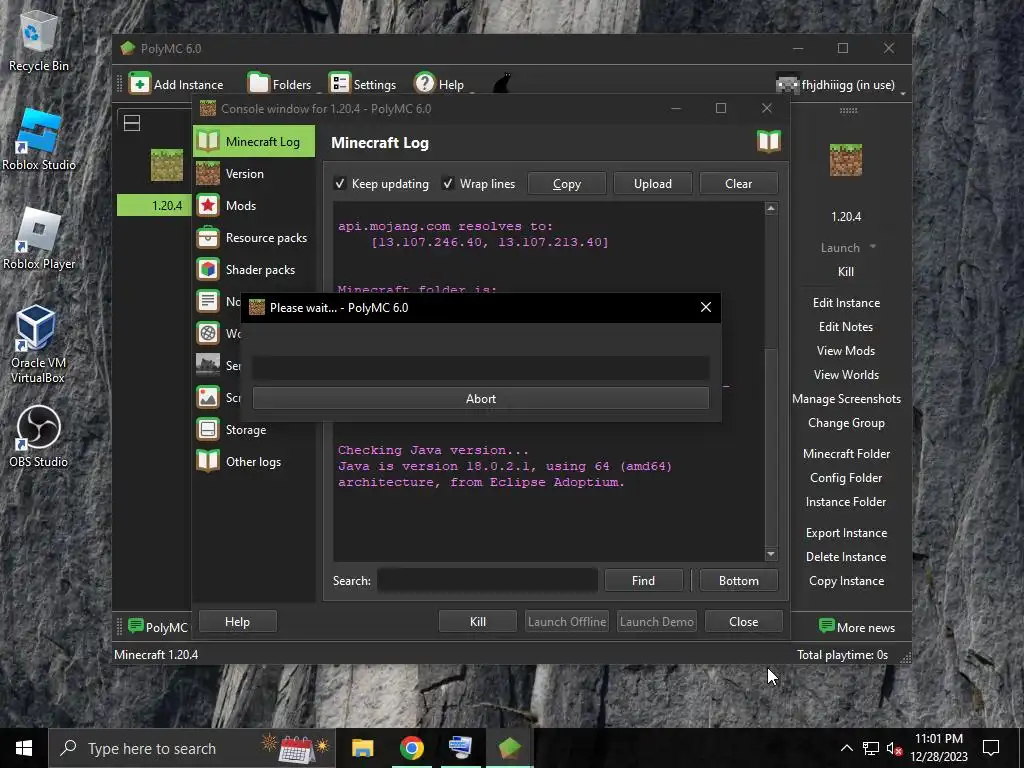
Task: Click Kill in the right instance panel
Action: click(846, 272)
